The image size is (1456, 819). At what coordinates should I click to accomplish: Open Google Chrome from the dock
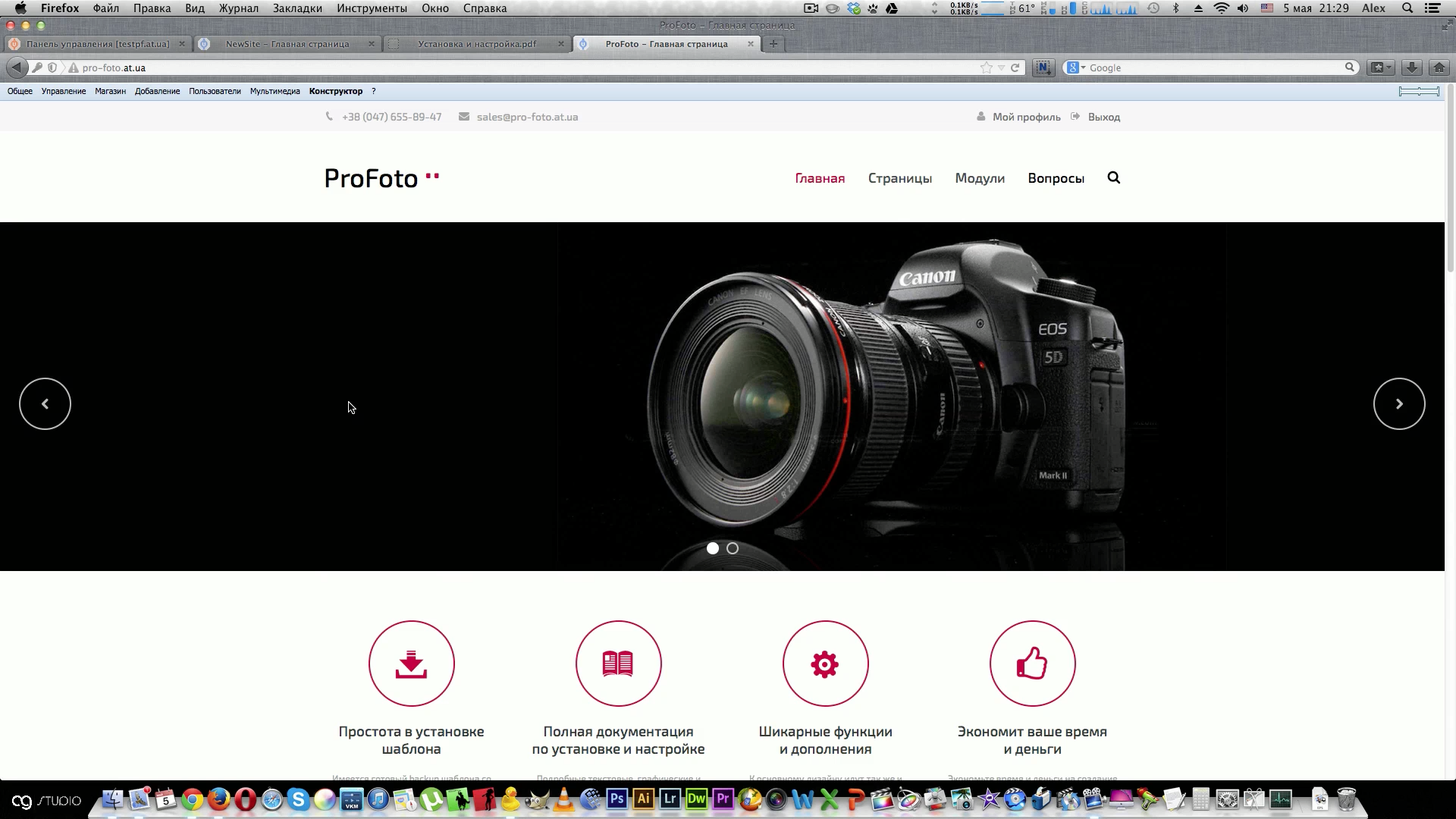coord(193,799)
